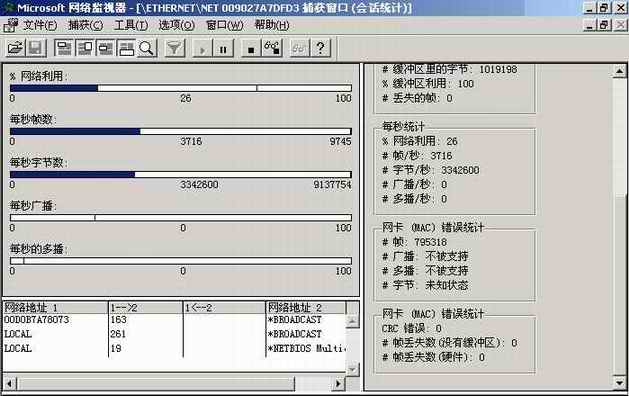This screenshot has width=629, height=396.
Task: Open the capture filter funnel icon
Action: point(174,48)
